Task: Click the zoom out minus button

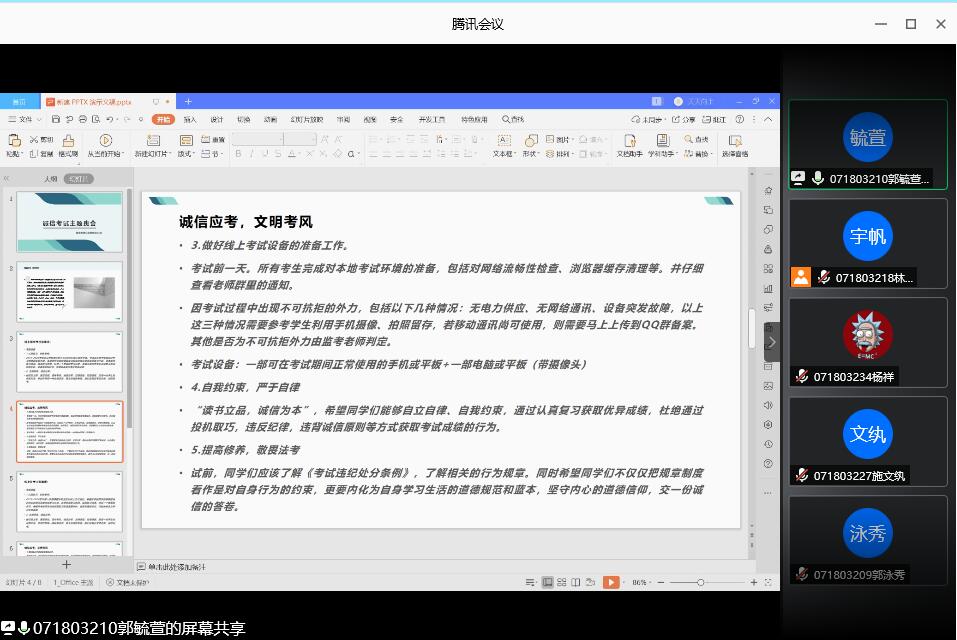Action: (660, 583)
